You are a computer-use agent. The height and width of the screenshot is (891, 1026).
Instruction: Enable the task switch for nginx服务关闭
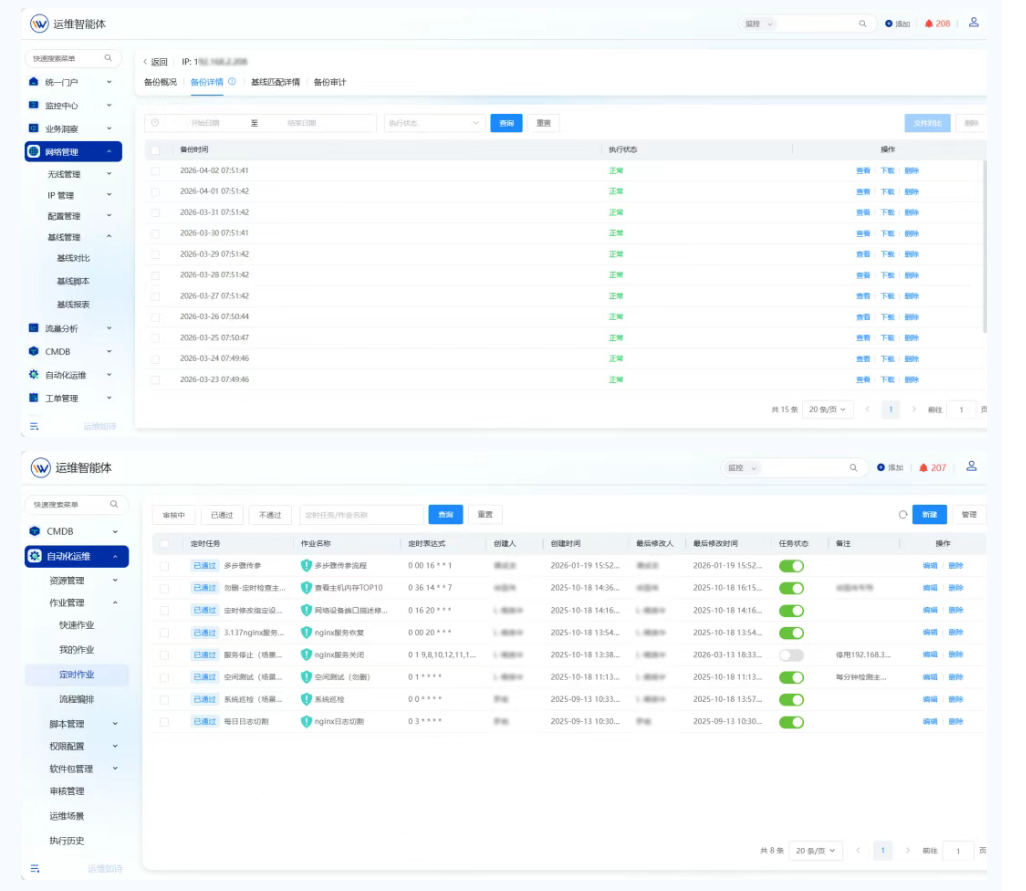click(x=791, y=655)
